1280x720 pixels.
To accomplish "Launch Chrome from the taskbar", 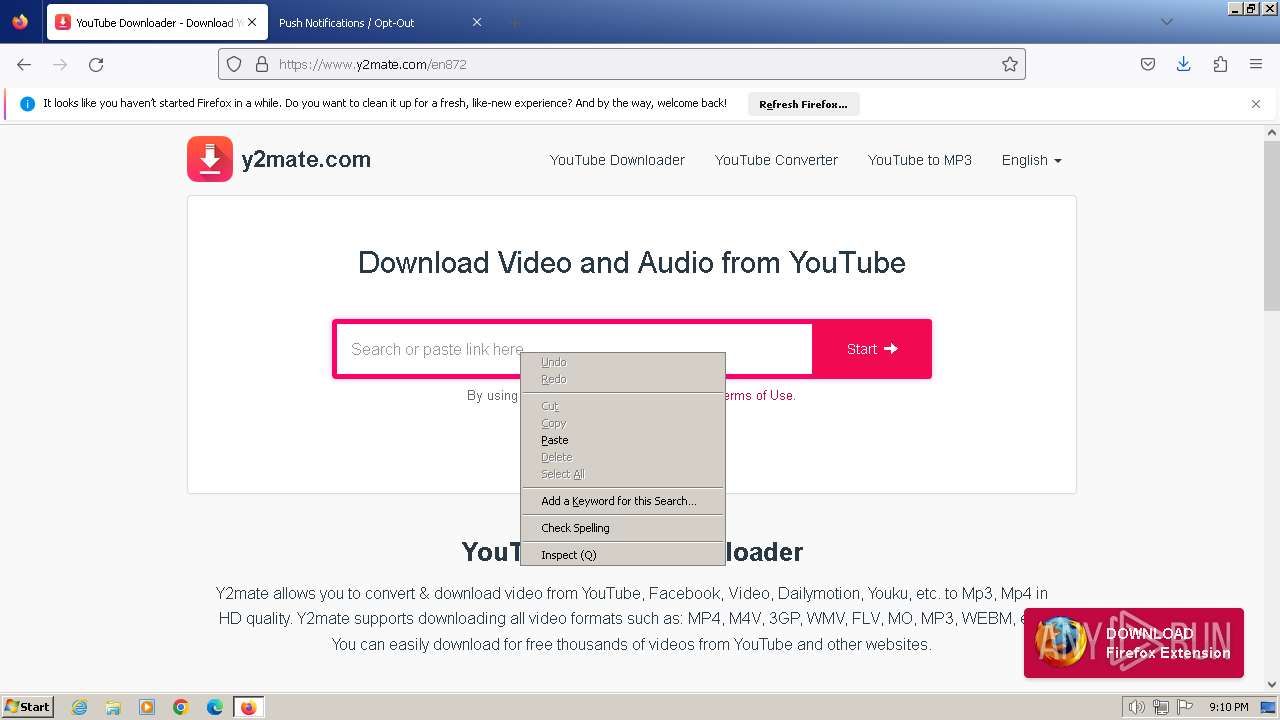I will point(181,707).
